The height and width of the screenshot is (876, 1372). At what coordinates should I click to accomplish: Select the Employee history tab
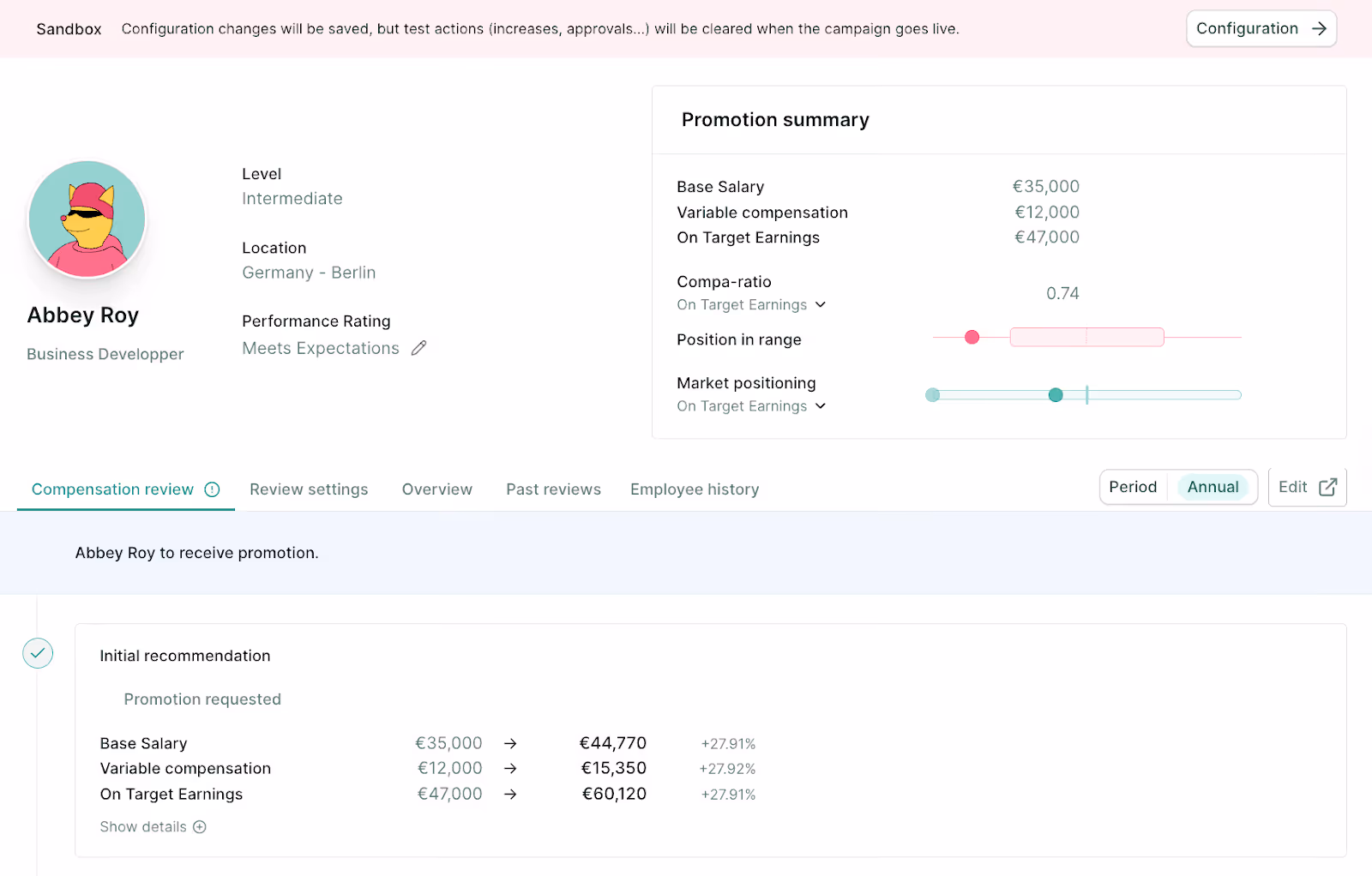pyautogui.click(x=694, y=489)
